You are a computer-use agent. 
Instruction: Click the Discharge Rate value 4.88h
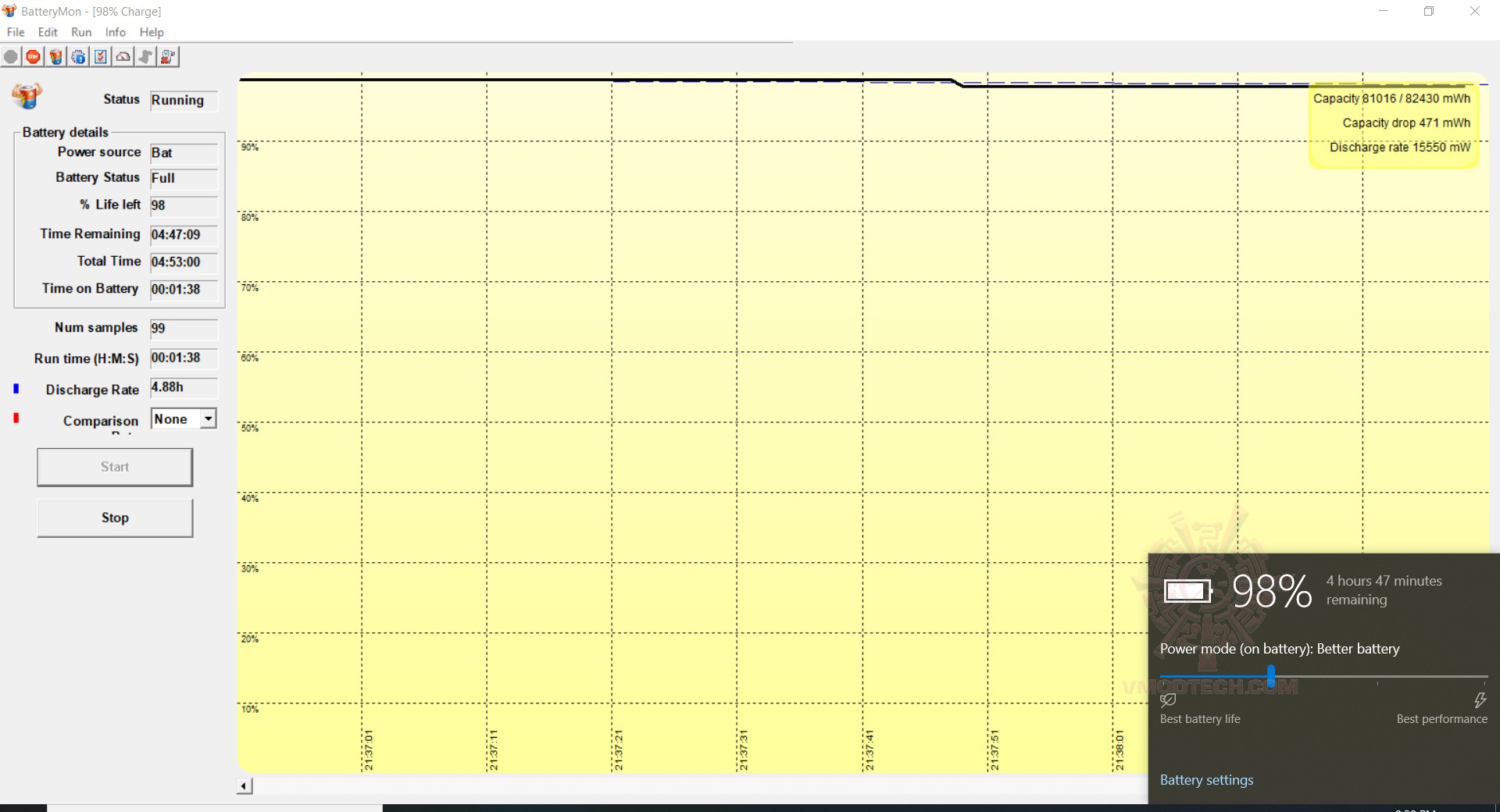coord(184,388)
